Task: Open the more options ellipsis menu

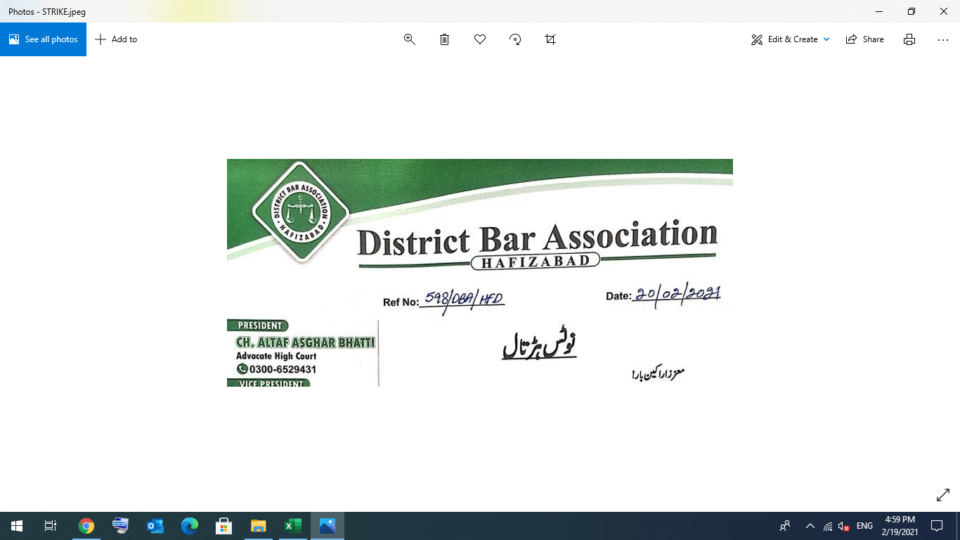Action: [x=943, y=39]
